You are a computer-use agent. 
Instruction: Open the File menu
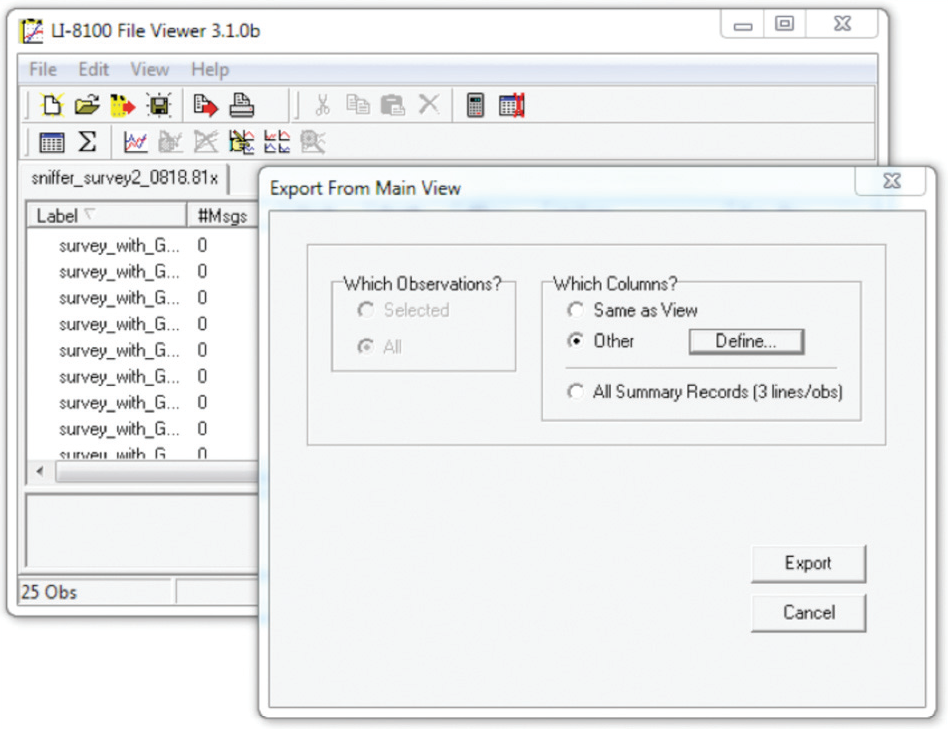(43, 70)
